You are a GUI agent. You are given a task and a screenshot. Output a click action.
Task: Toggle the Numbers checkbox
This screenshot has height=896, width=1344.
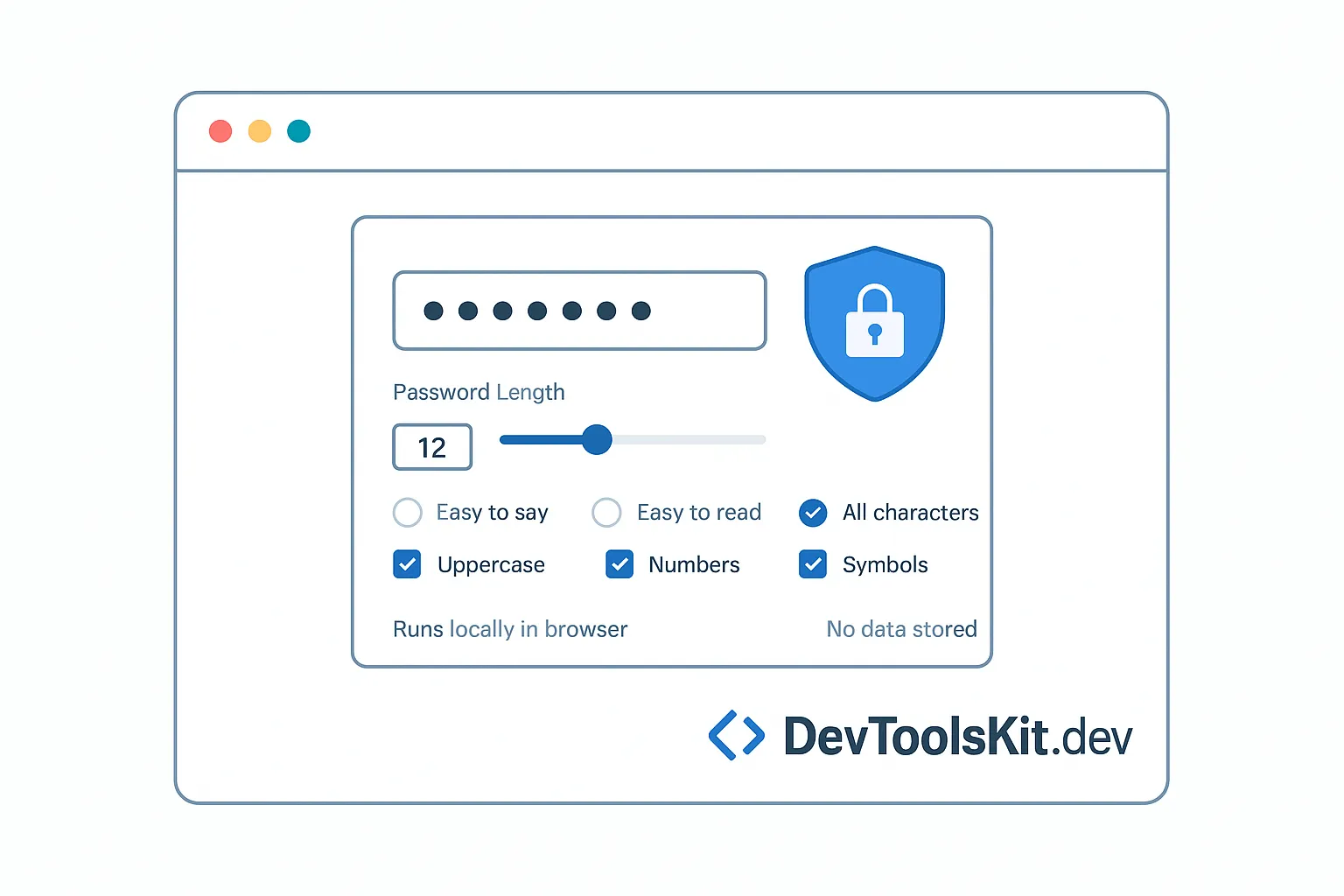coord(619,564)
